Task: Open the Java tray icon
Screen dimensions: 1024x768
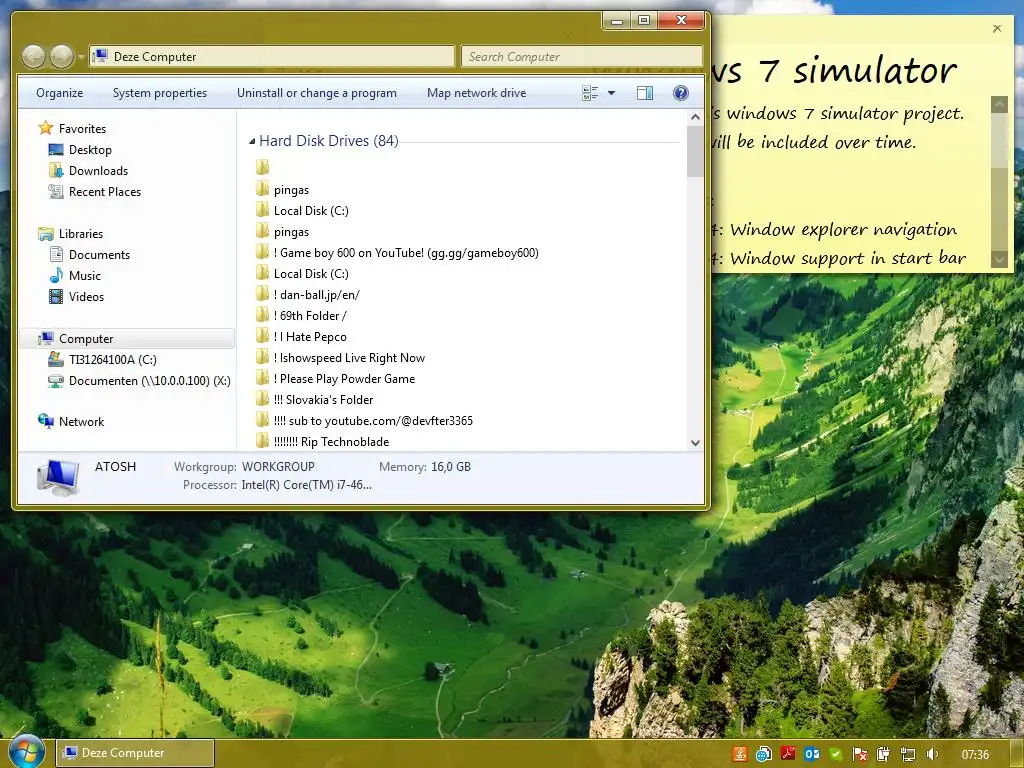Action: click(x=740, y=754)
